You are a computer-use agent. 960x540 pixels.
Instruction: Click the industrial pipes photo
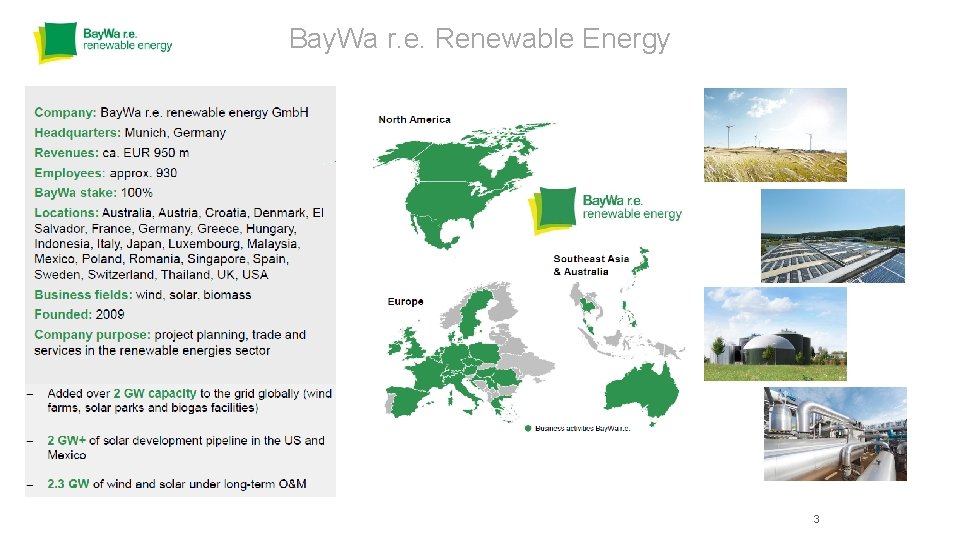(835, 433)
